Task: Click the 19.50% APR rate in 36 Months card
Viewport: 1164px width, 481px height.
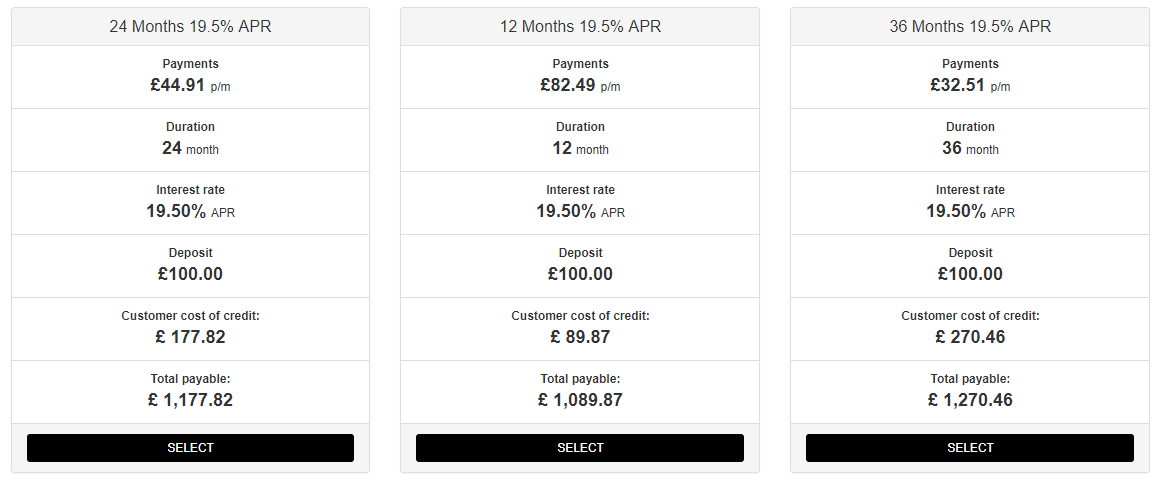Action: coord(970,212)
